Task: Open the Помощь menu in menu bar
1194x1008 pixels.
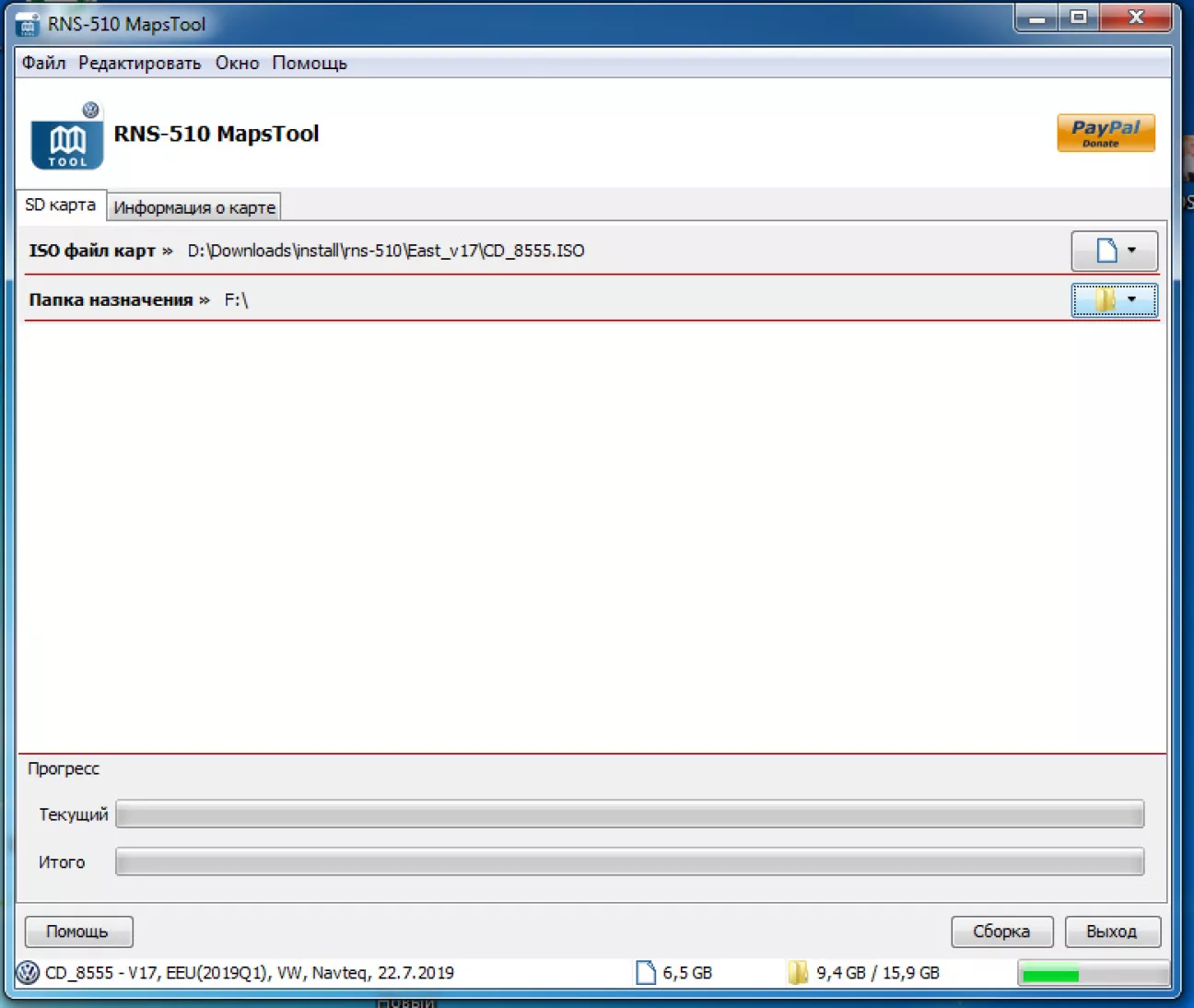Action: point(309,63)
